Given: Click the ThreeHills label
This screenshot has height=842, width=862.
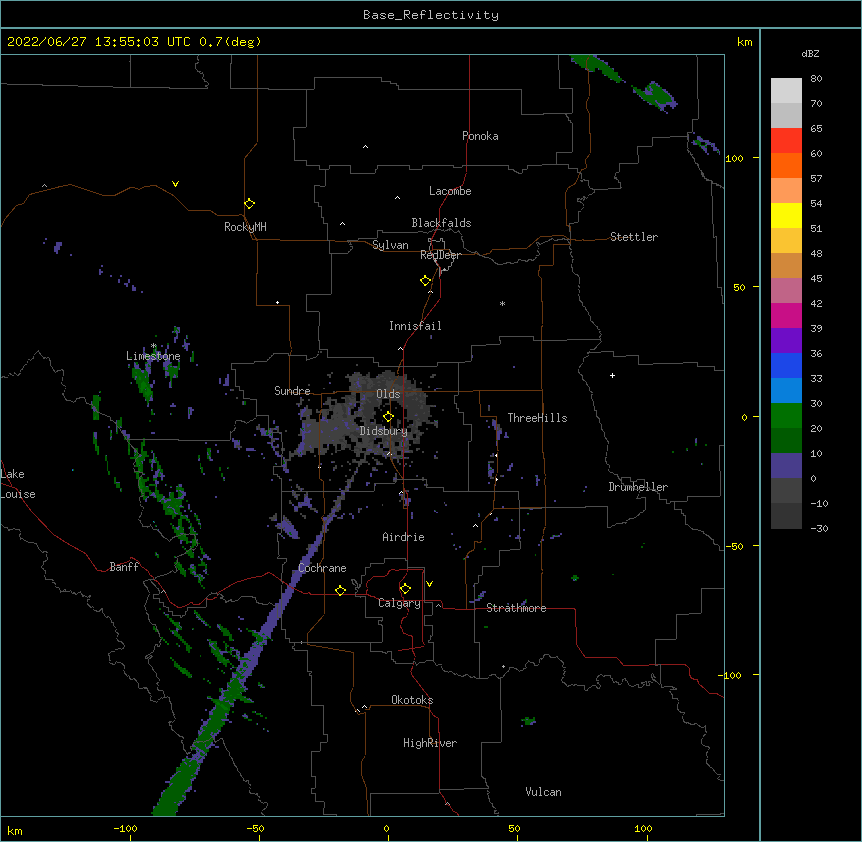Looking at the screenshot, I should [537, 418].
